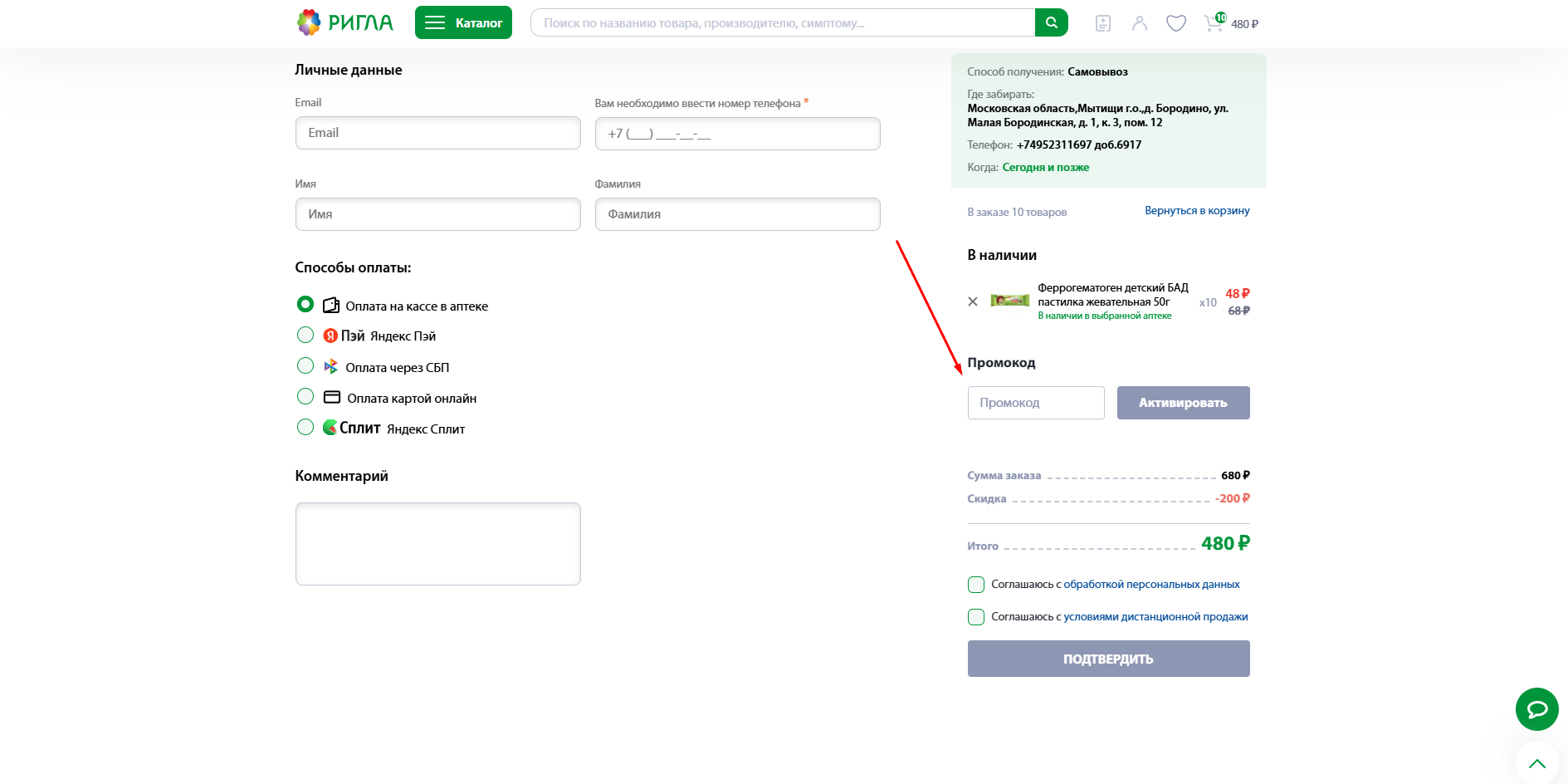Check agreement to personal data processing

pyautogui.click(x=976, y=585)
